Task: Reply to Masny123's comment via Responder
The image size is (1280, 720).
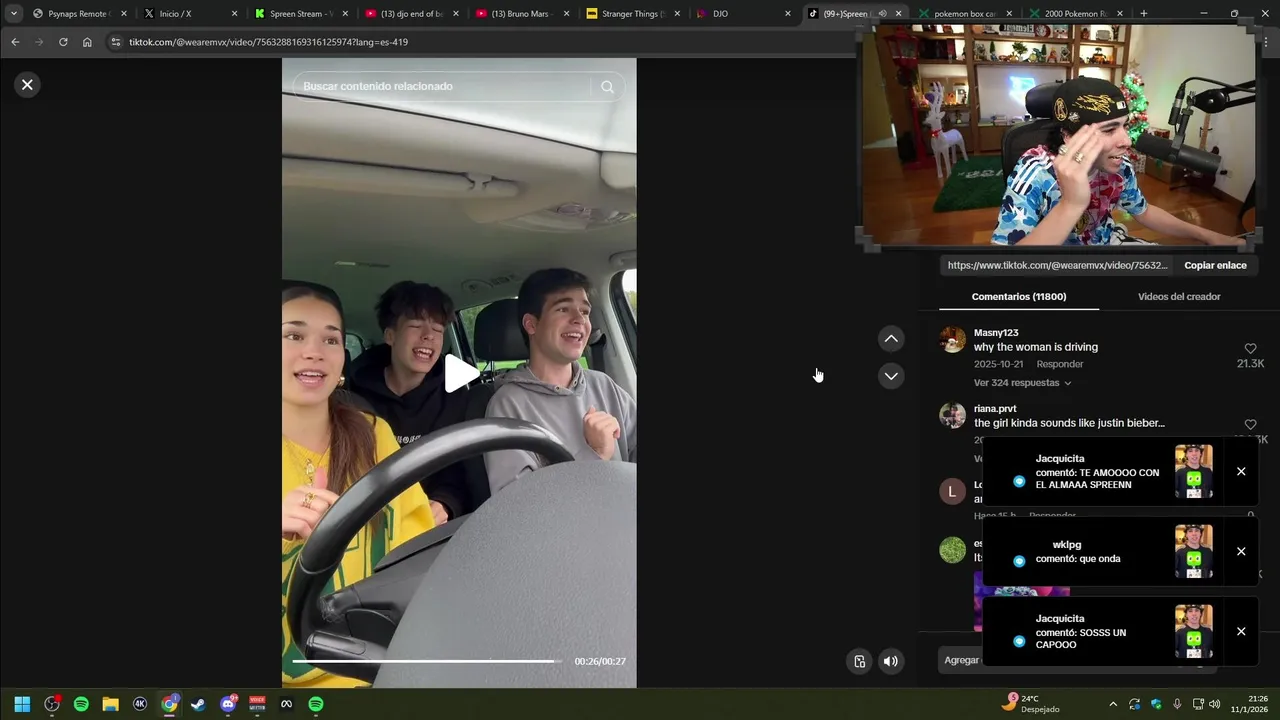Action: [x=1060, y=364]
